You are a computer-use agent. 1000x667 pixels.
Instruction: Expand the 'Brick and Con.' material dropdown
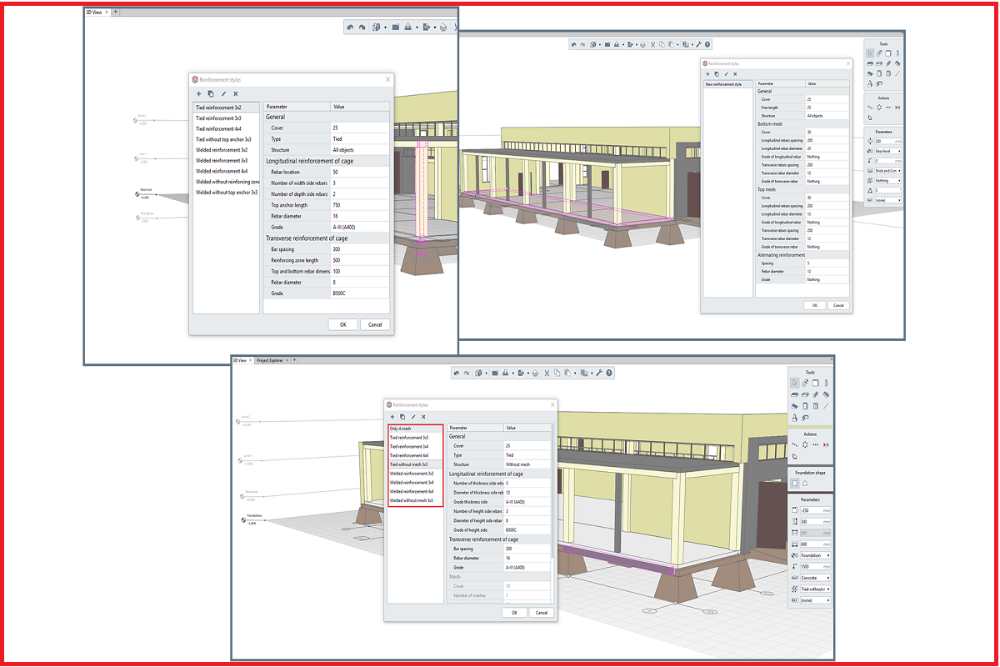(888, 171)
